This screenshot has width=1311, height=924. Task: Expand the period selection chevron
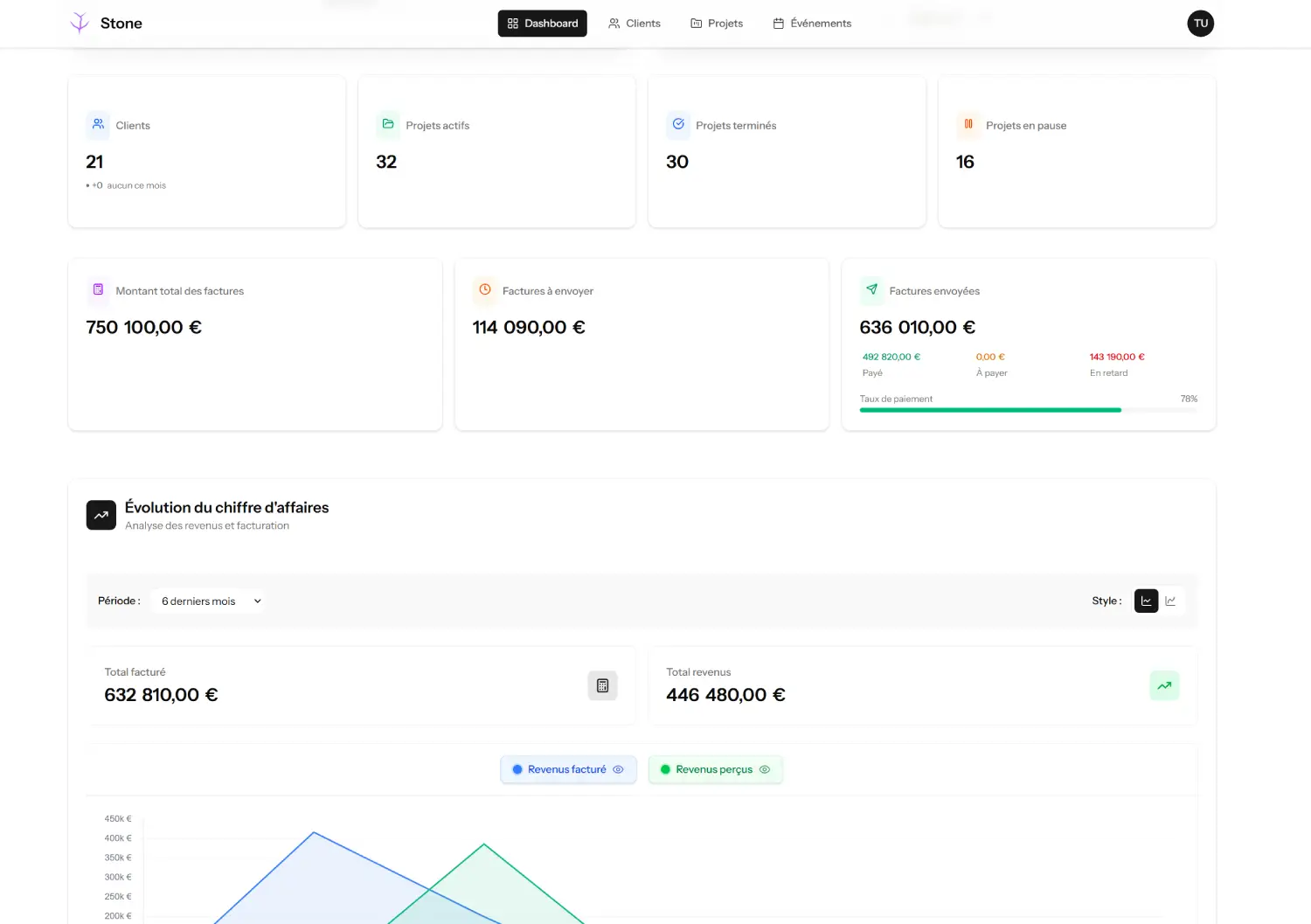point(257,601)
